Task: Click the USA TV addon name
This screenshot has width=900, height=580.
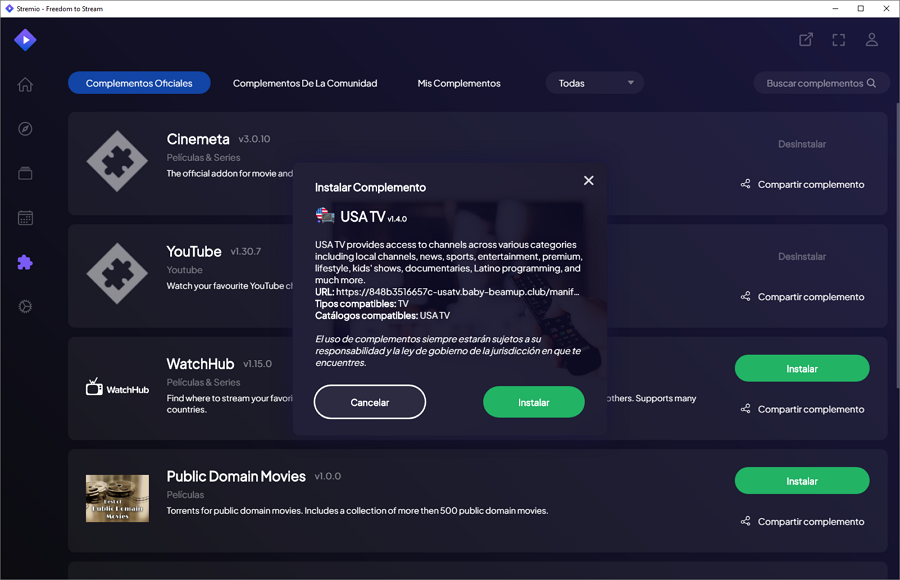Action: 363,216
